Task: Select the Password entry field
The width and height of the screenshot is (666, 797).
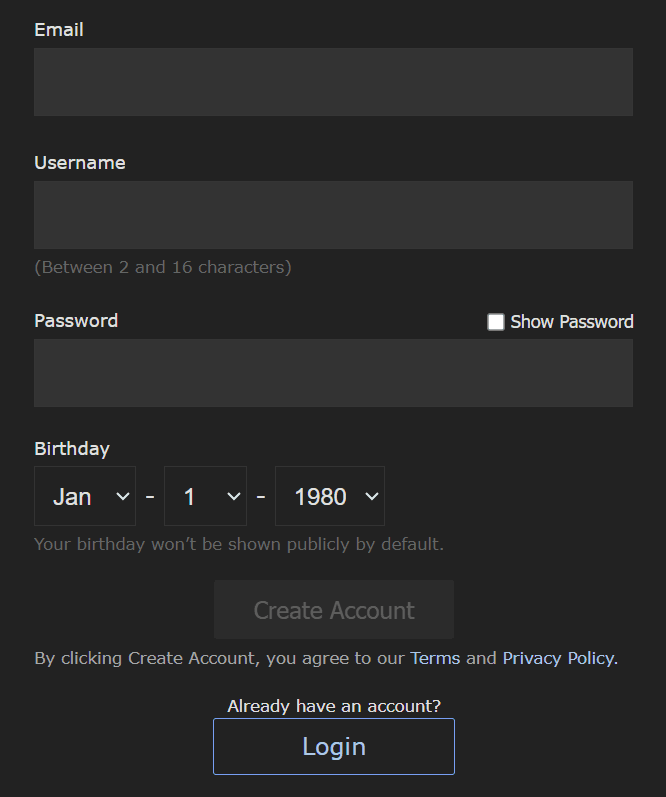Action: click(x=333, y=373)
